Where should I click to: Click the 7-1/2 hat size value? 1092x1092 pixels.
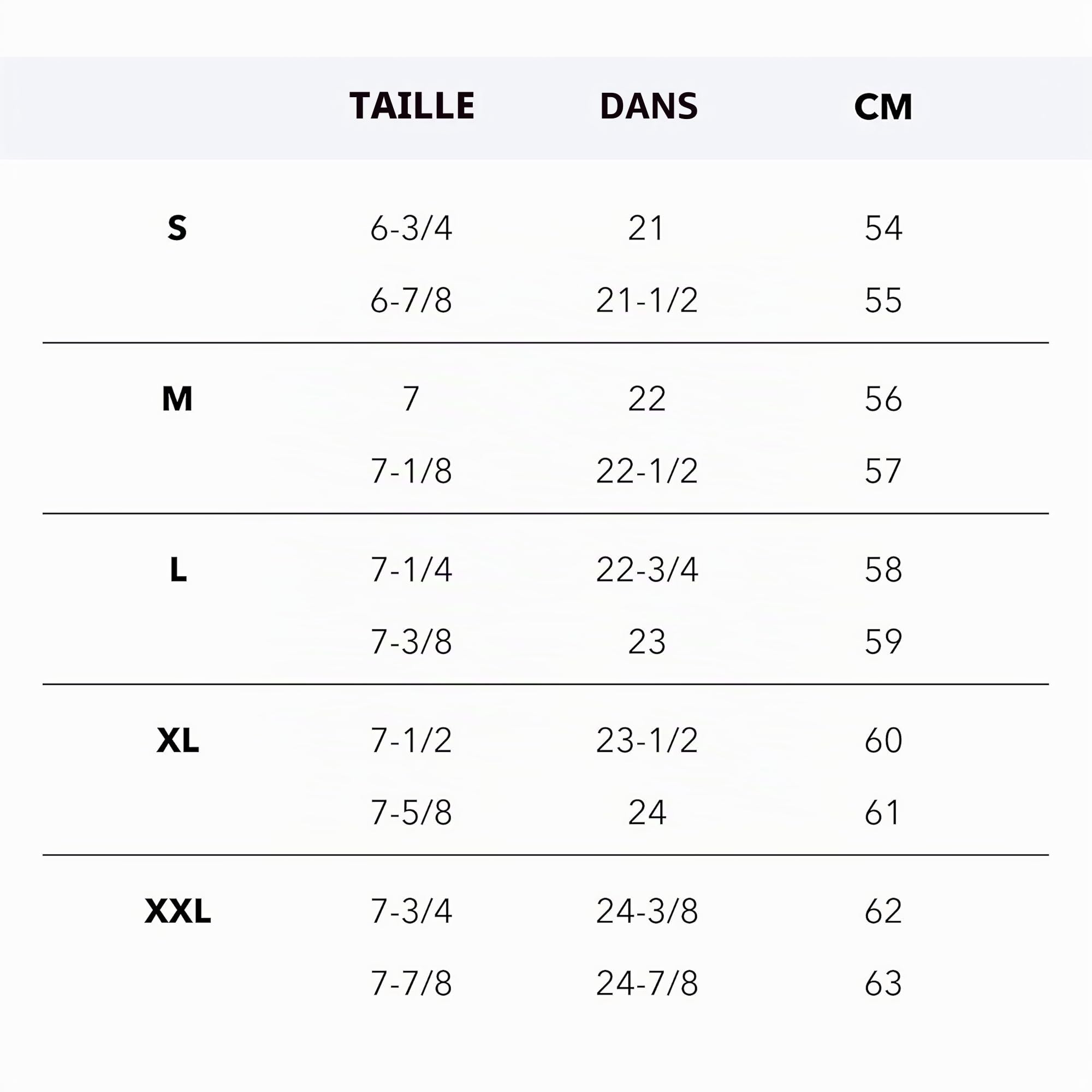[x=412, y=740]
